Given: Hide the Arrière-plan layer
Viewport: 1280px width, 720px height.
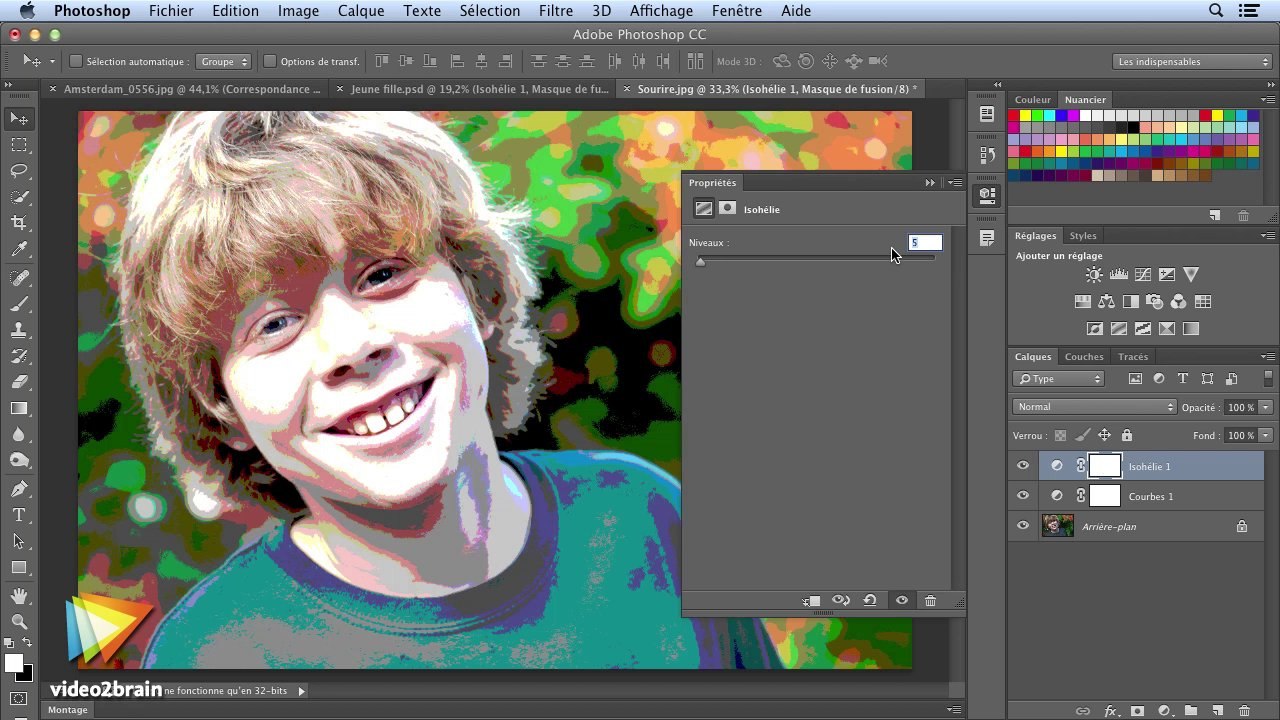Looking at the screenshot, I should click(x=1022, y=526).
